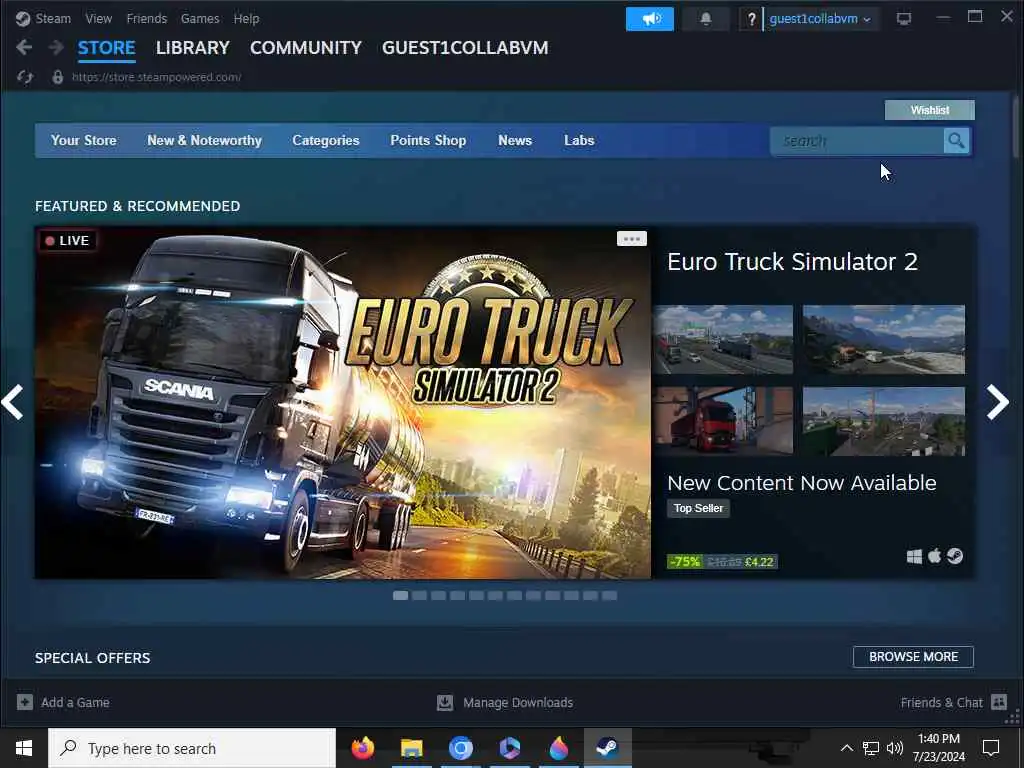Click the volume speaker tray icon
The height and width of the screenshot is (768, 1024).
(x=895, y=748)
